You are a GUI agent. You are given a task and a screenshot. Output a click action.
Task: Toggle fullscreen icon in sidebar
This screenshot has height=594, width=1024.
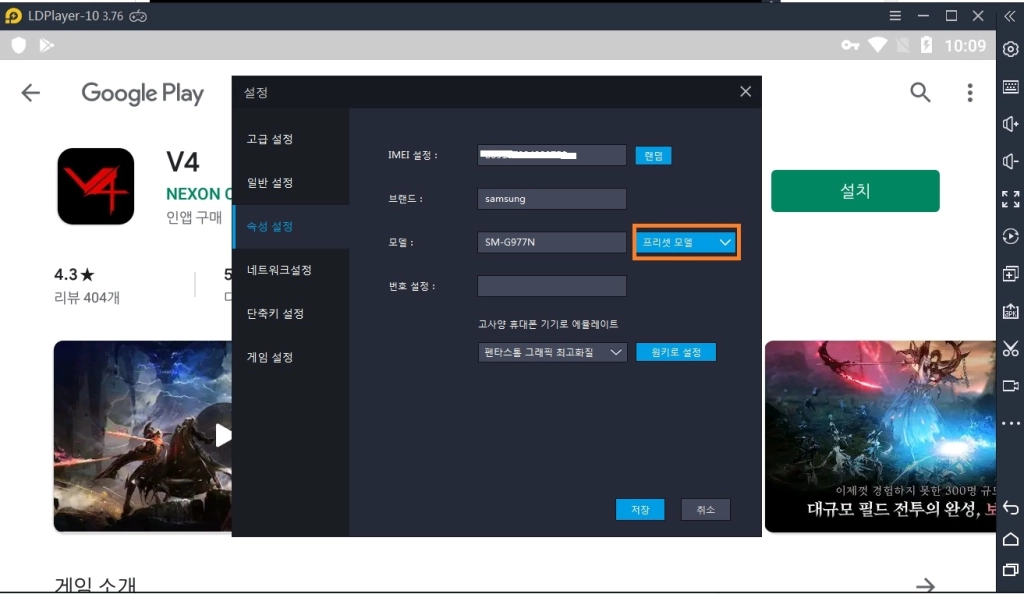click(1010, 198)
